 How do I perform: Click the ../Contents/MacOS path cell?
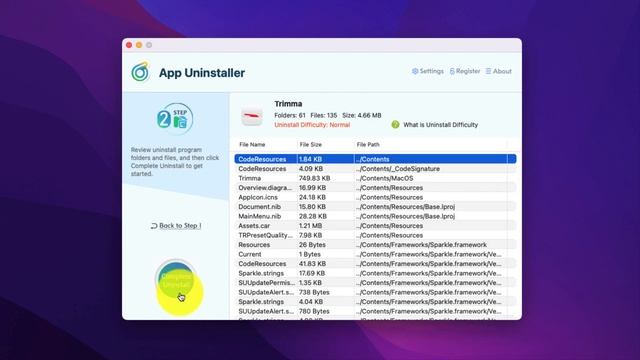coord(384,178)
